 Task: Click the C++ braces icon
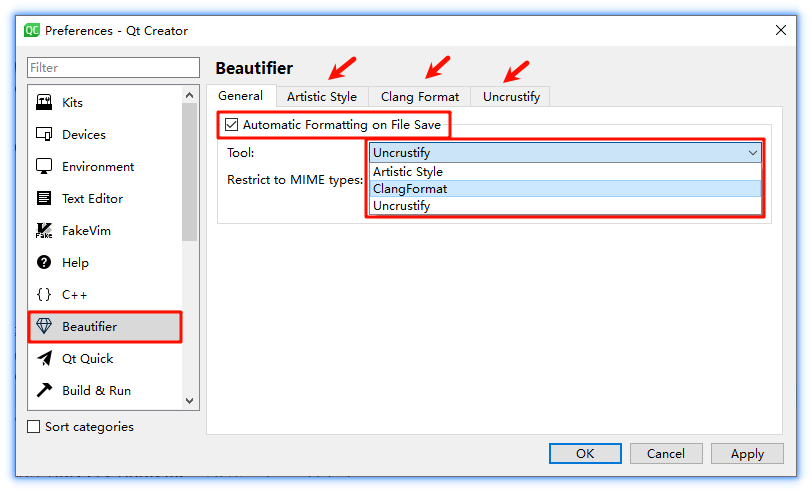point(44,295)
